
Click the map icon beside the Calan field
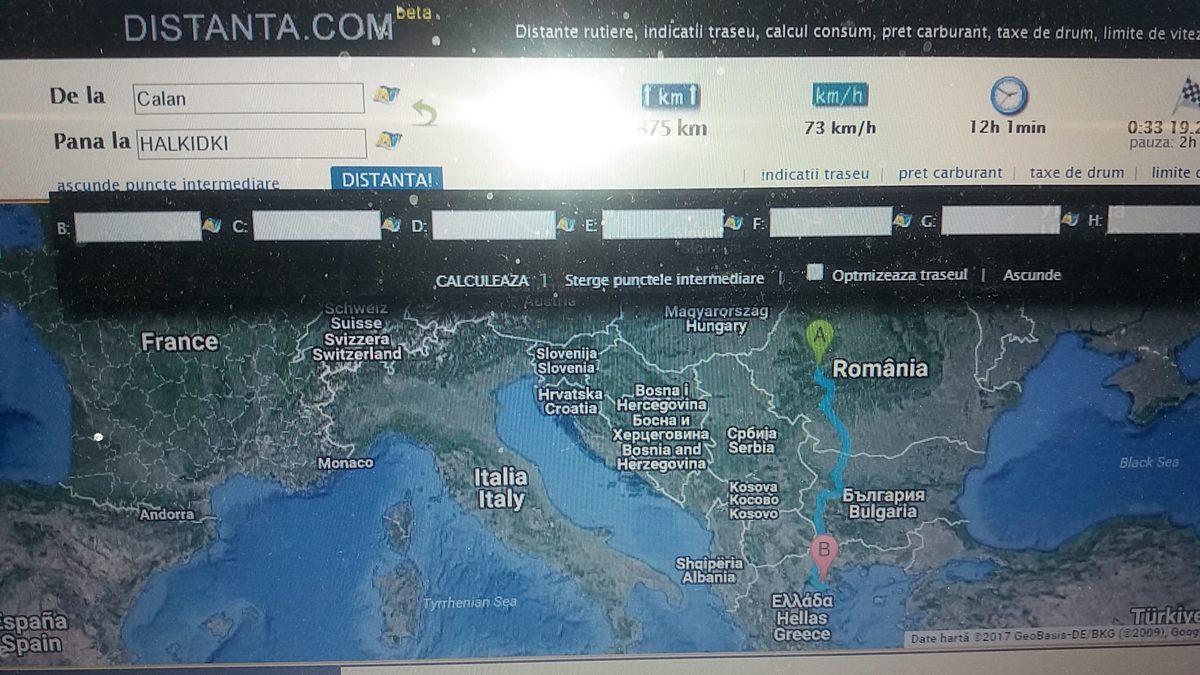coord(386,95)
